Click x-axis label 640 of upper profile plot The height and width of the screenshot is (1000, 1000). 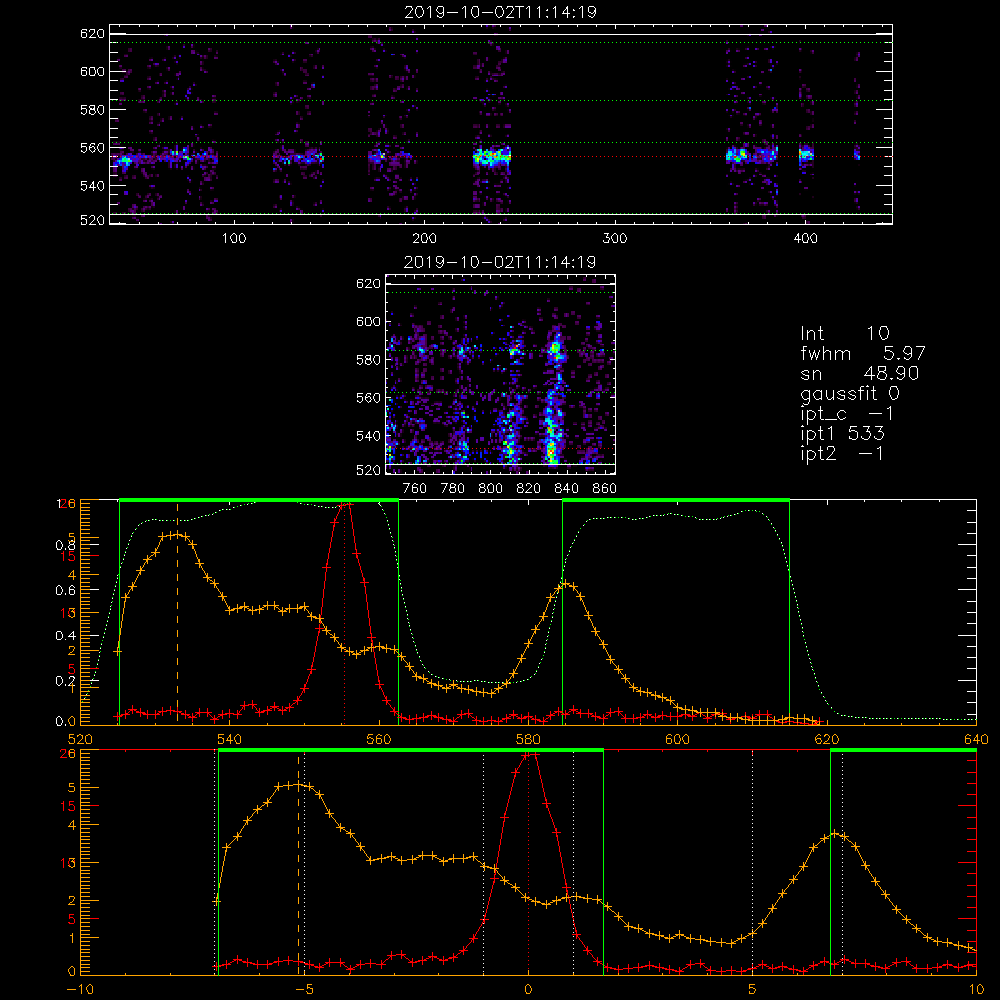coord(976,739)
